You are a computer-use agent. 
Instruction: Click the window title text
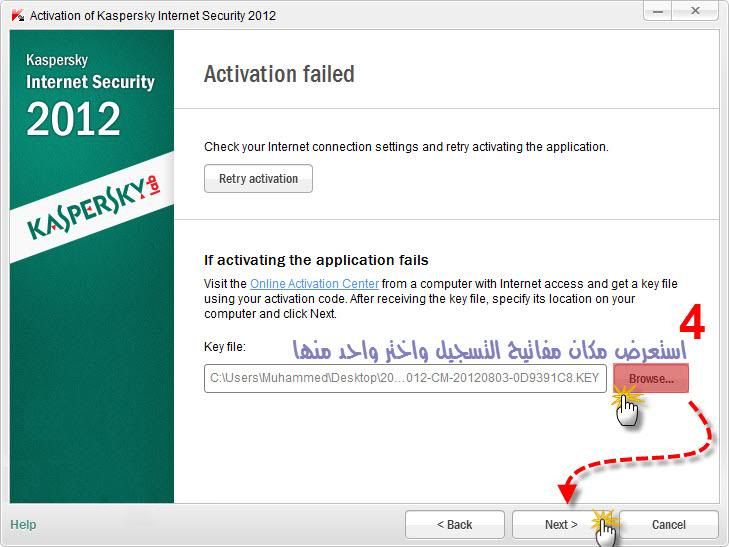pyautogui.click(x=153, y=16)
